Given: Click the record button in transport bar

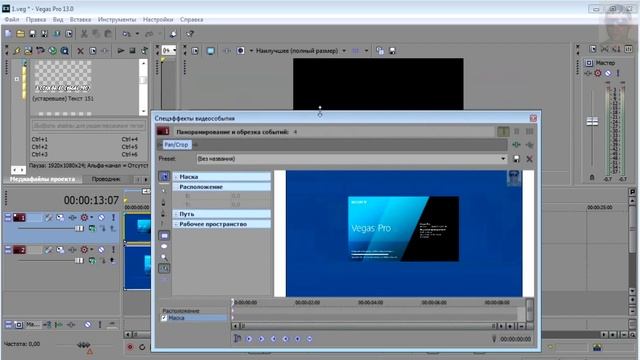Looking at the screenshot, I should 130,347.
